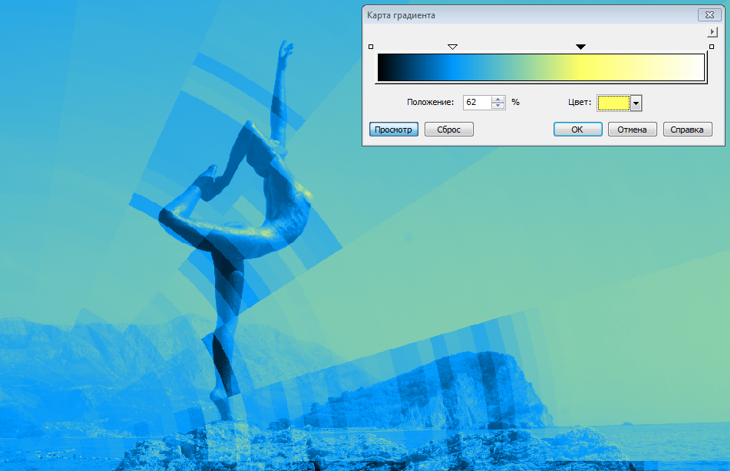730x471 pixels.
Task: Close the Карта градиента dialog
Action: click(x=710, y=15)
